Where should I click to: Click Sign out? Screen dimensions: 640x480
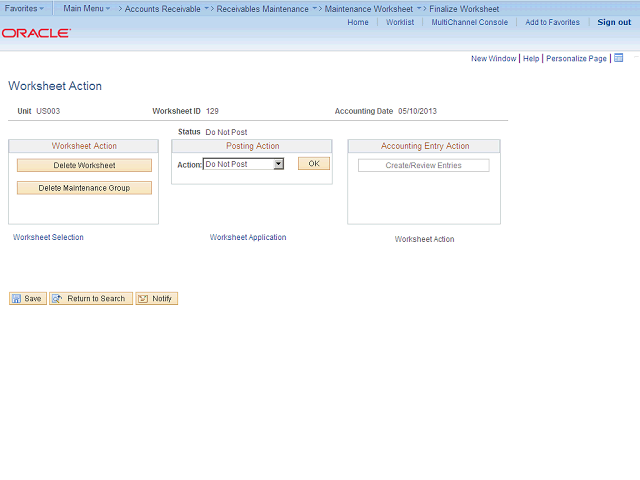[x=614, y=22]
